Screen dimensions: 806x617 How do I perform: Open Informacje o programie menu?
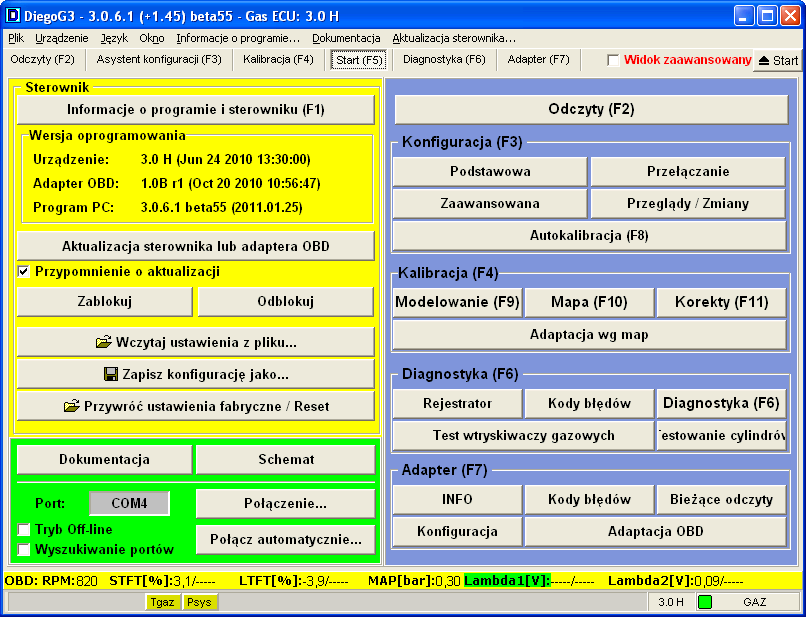click(x=238, y=38)
